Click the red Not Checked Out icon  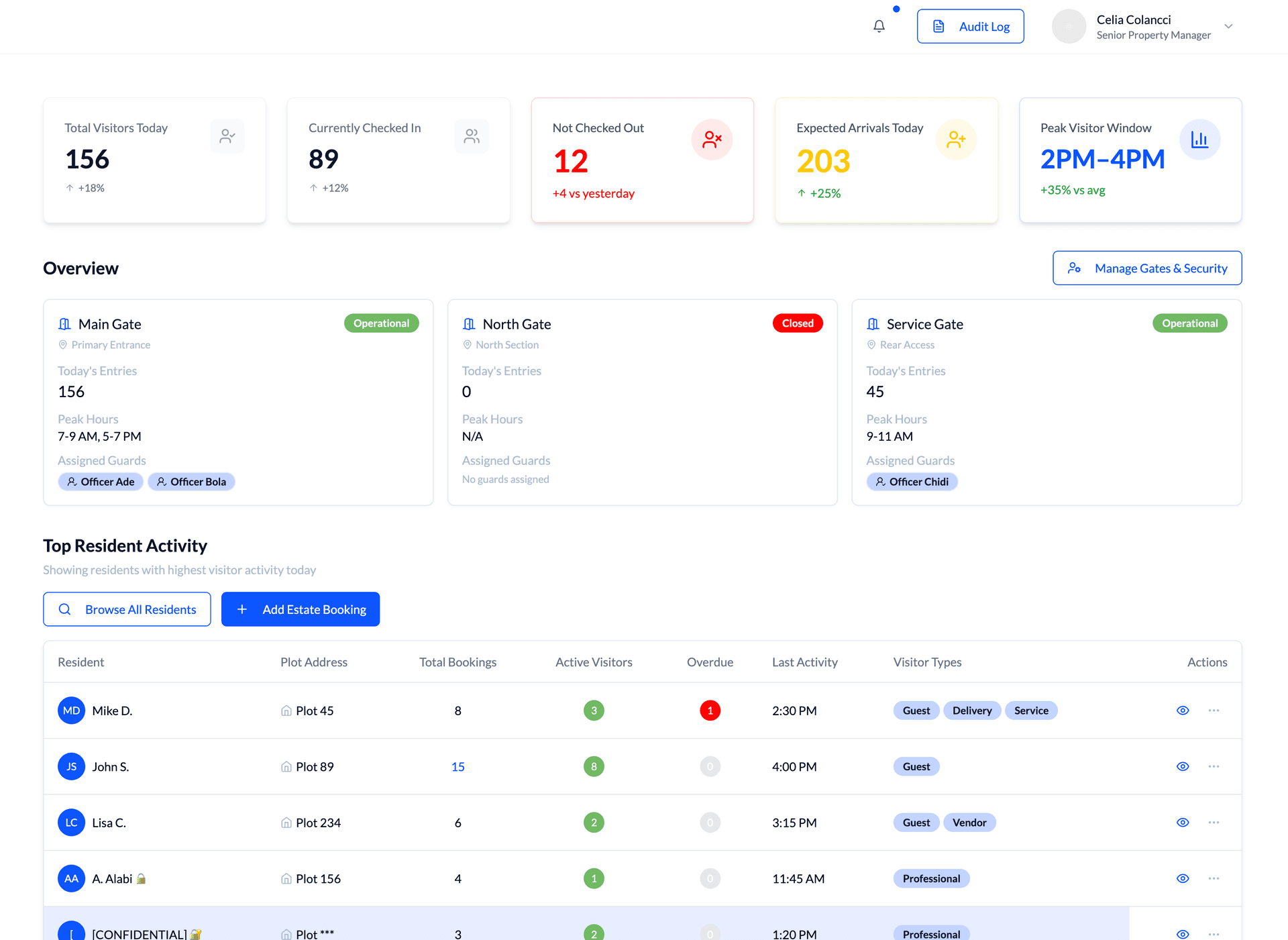712,140
